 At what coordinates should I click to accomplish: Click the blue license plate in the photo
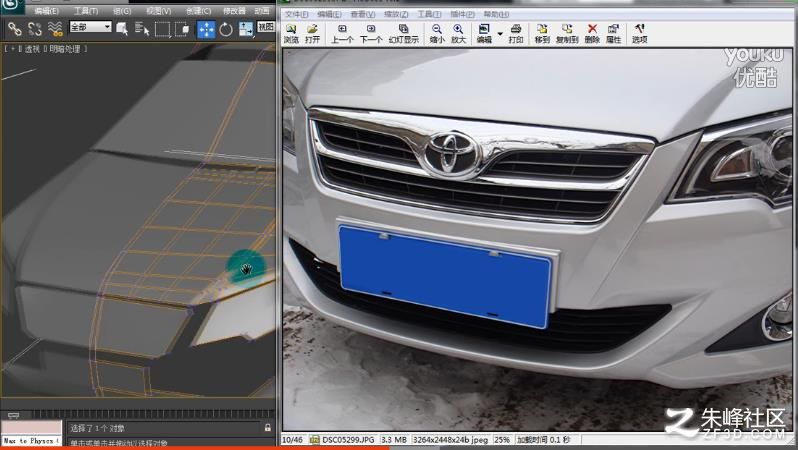coord(446,276)
